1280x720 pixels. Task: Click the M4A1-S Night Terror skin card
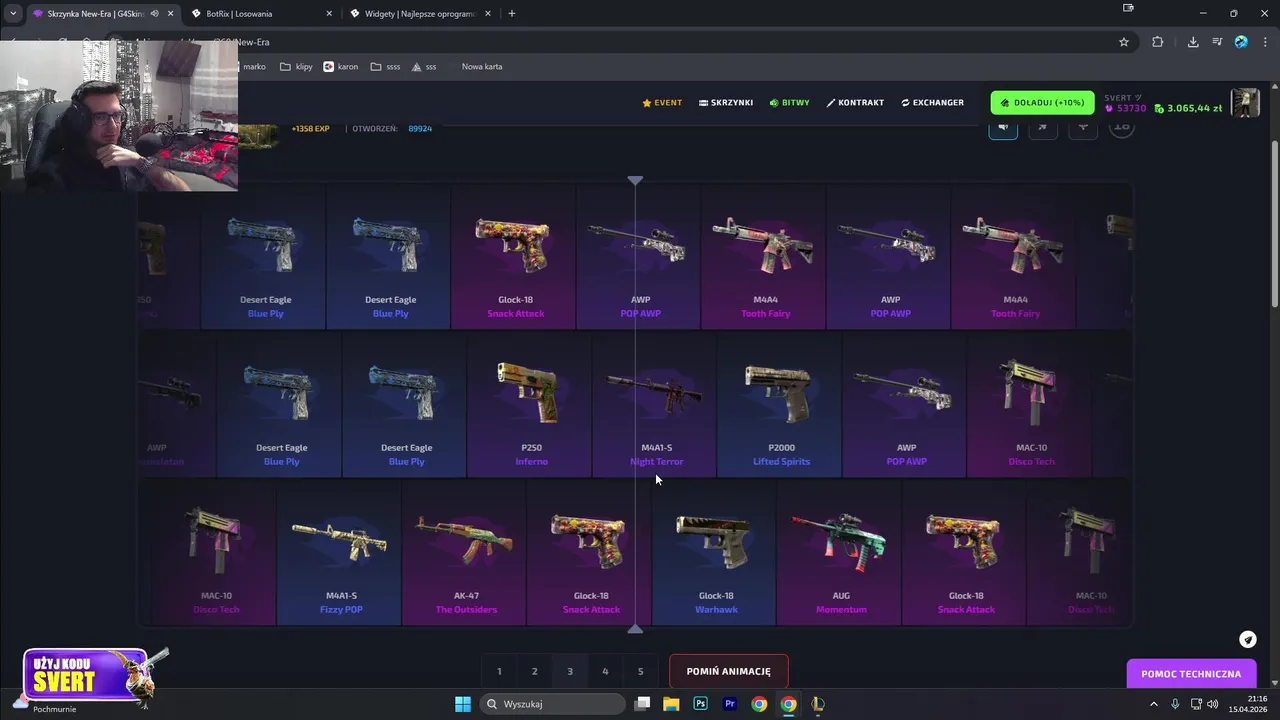pos(654,405)
